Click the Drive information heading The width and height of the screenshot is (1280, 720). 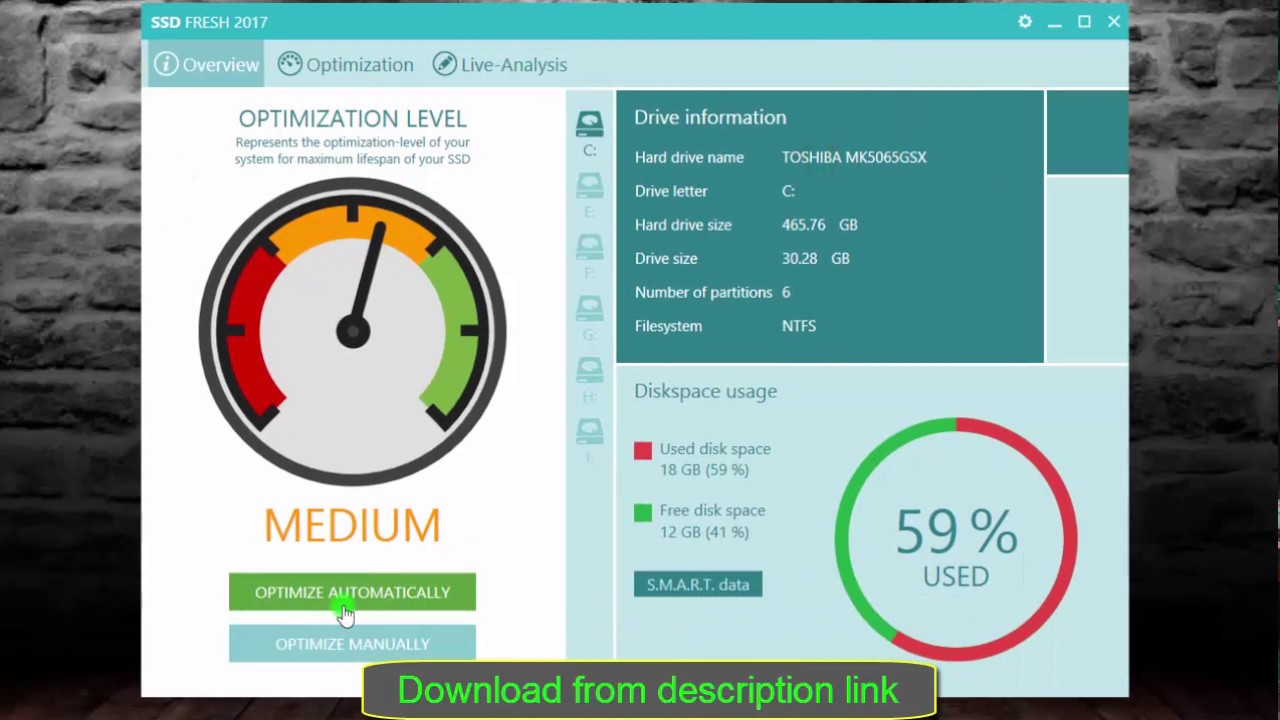(x=710, y=117)
